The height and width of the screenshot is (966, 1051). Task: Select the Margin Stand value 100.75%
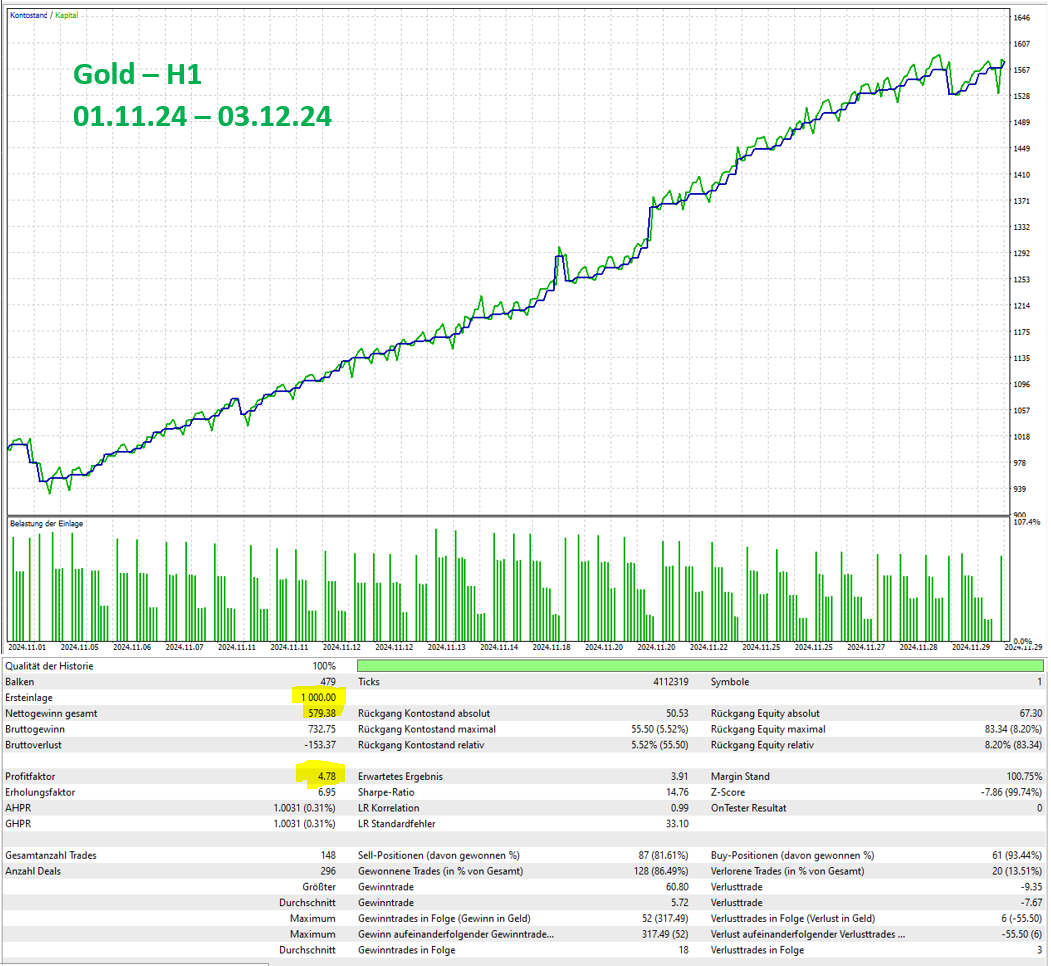[x=1024, y=776]
